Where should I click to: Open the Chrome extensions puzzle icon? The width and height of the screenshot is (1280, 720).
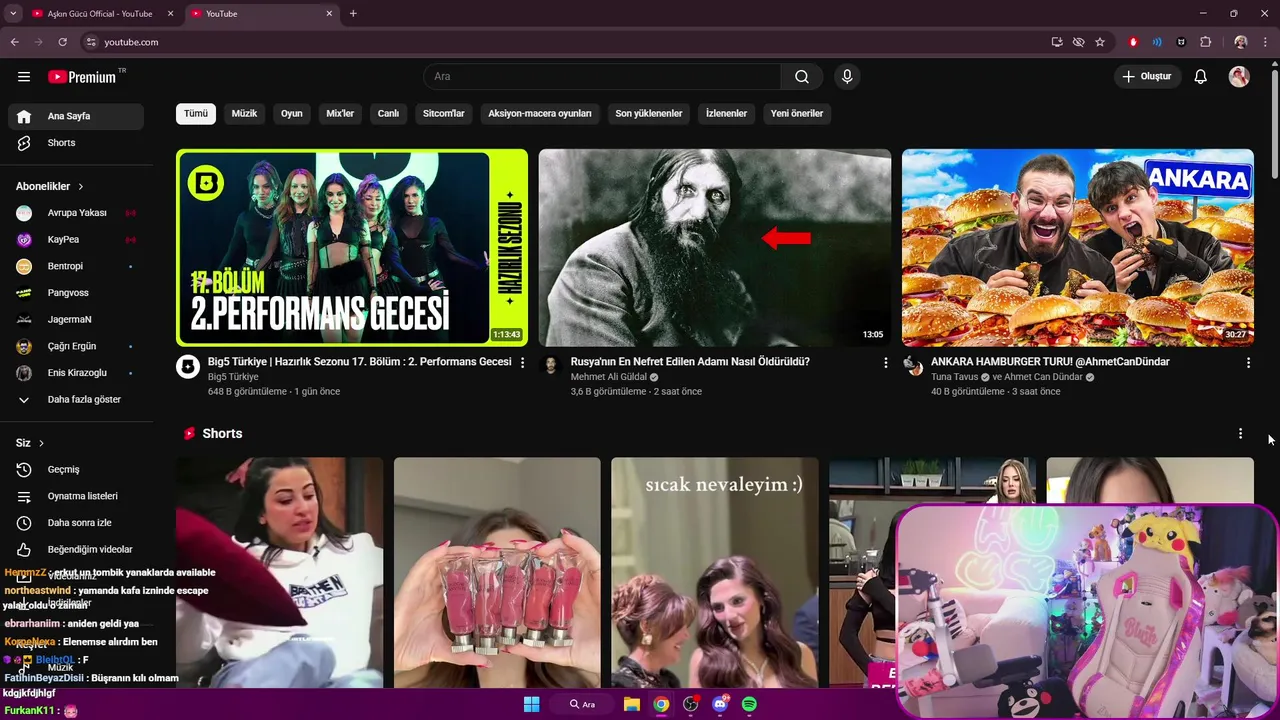click(x=1205, y=42)
